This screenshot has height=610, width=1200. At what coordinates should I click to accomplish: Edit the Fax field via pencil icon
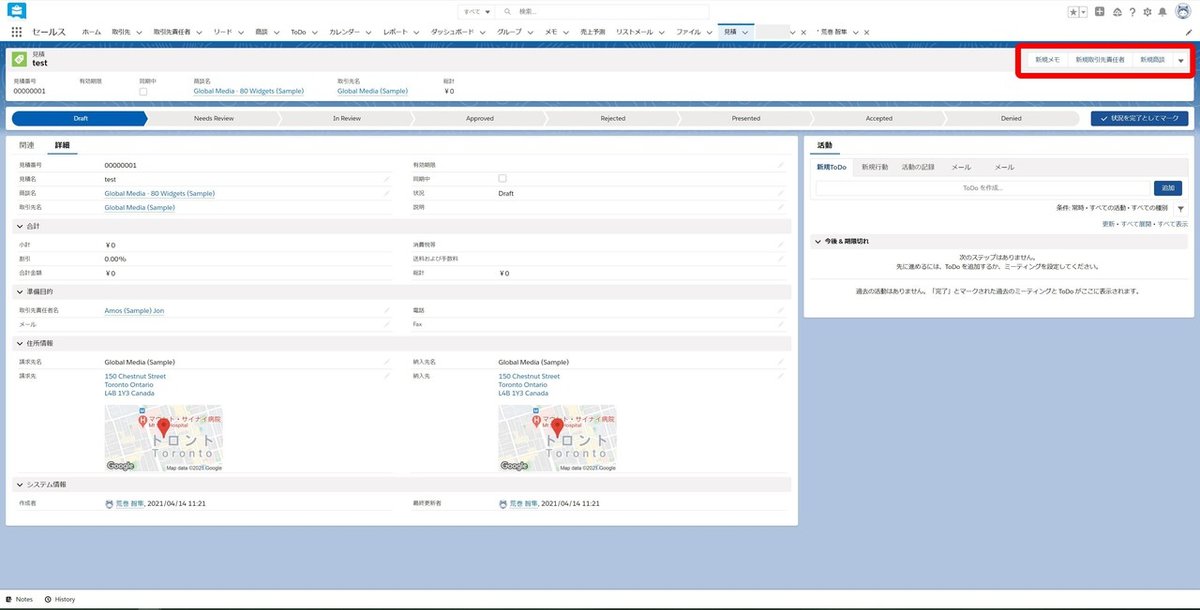coord(781,324)
